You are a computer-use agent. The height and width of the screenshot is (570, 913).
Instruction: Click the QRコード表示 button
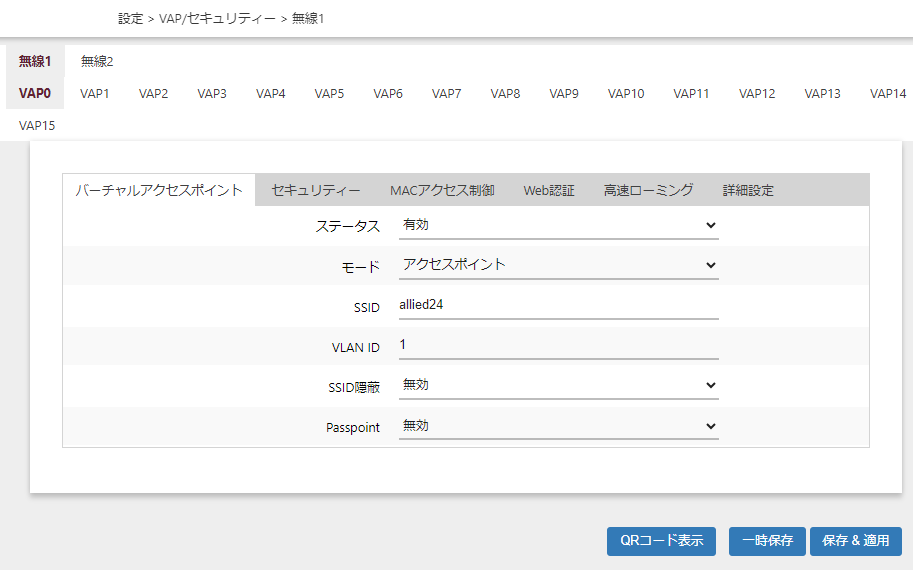(661, 541)
